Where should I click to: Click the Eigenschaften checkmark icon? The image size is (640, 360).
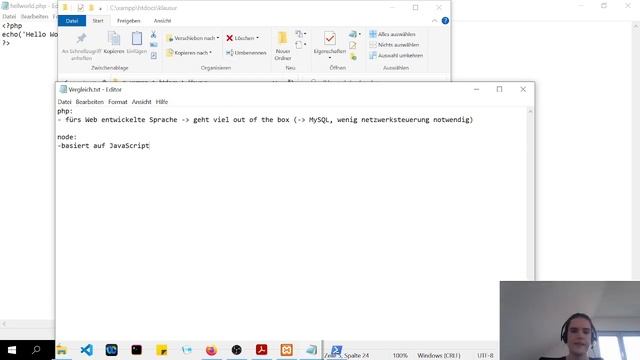click(x=330, y=38)
